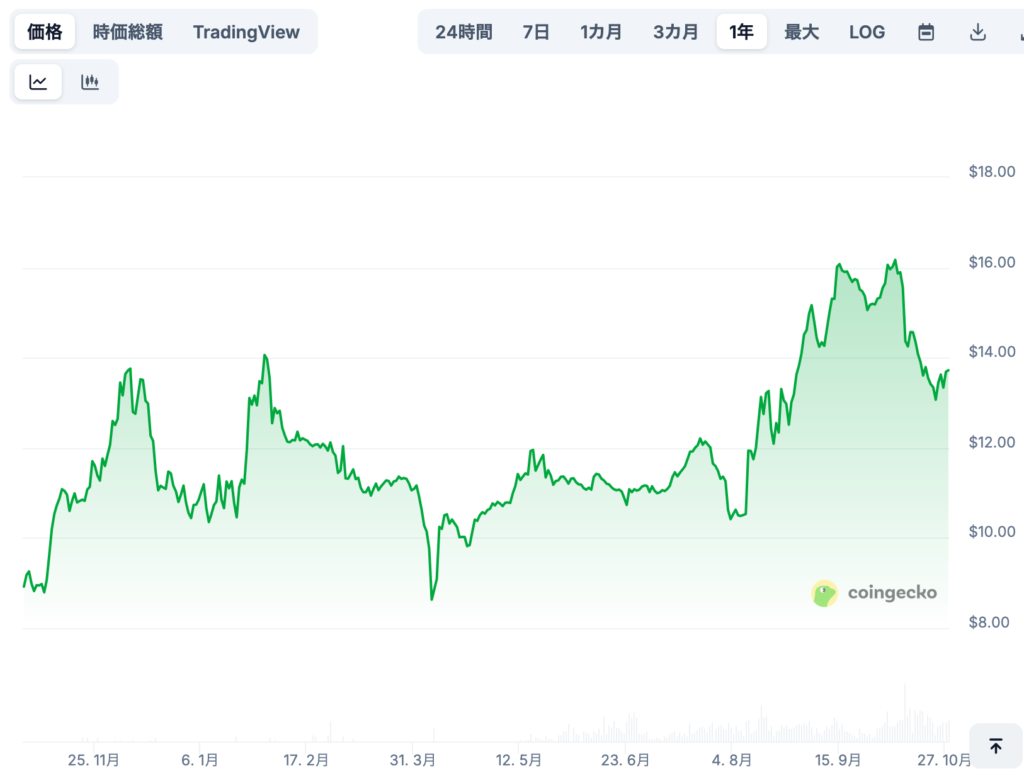
Task: Click the chart download icon
Action: (x=977, y=31)
